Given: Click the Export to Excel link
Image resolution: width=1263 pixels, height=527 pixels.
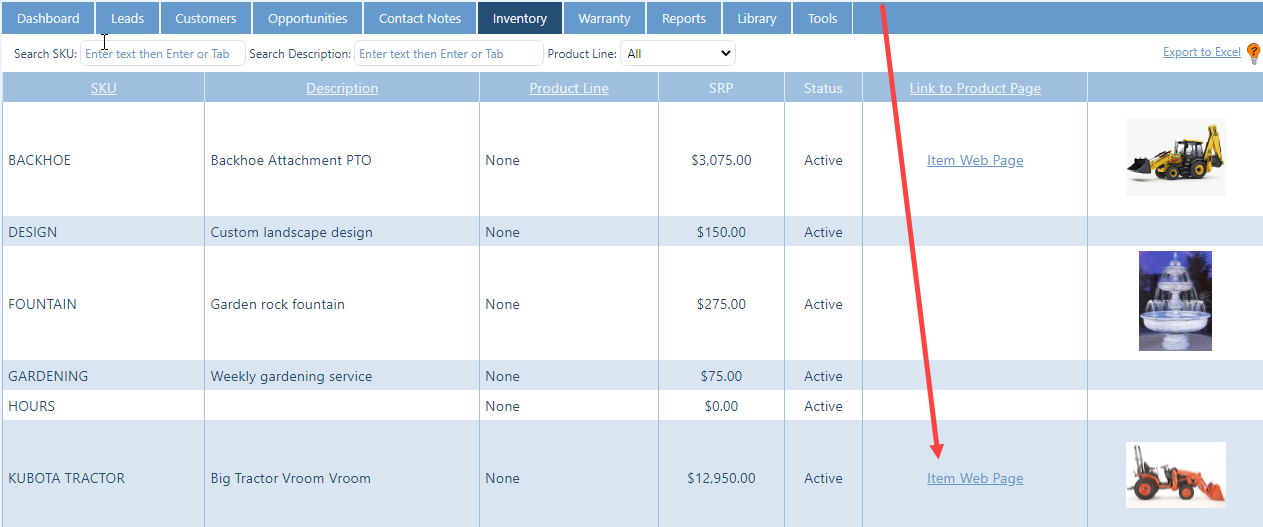Looking at the screenshot, I should pos(1201,52).
